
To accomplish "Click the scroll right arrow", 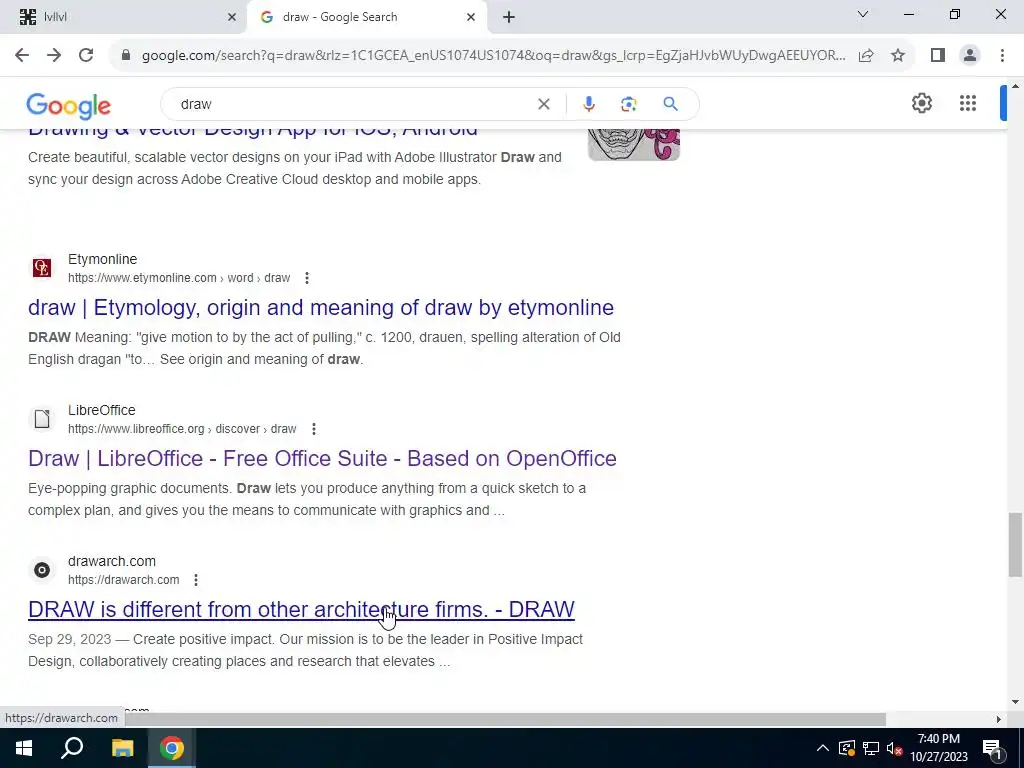I will [x=999, y=719].
